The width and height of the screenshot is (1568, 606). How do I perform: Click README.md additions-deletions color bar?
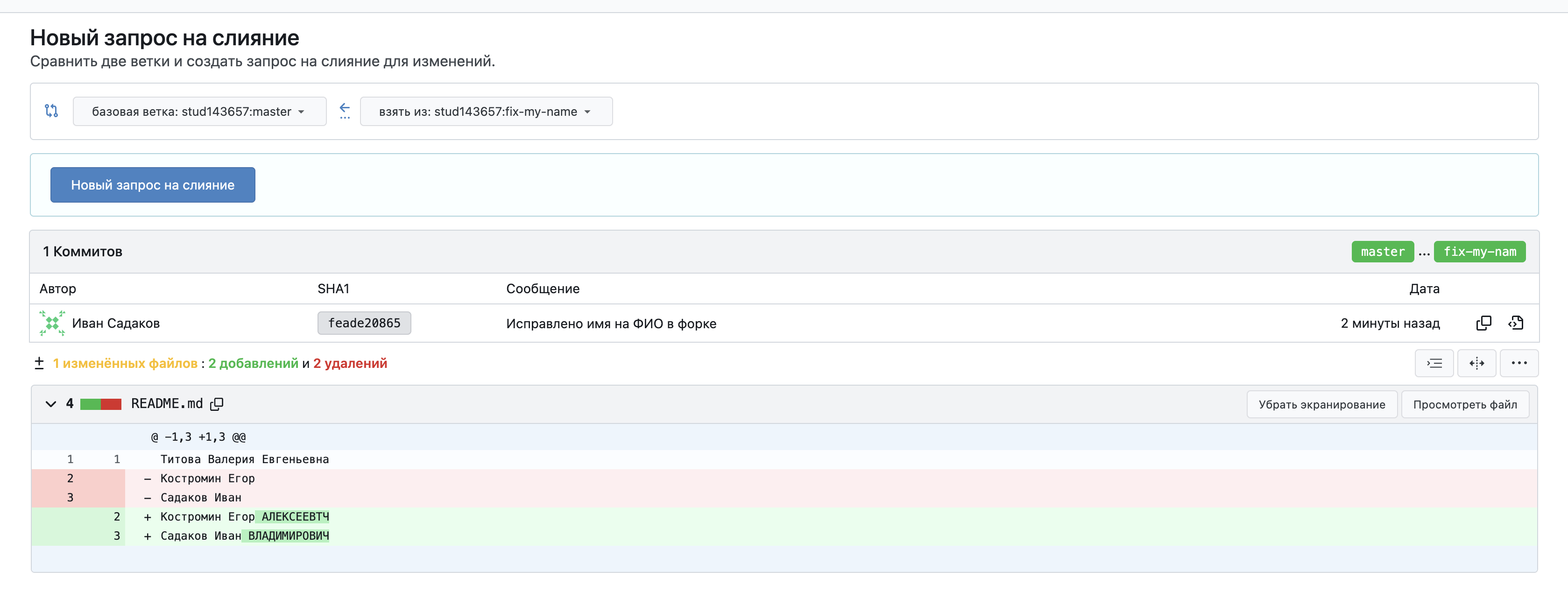(x=101, y=404)
